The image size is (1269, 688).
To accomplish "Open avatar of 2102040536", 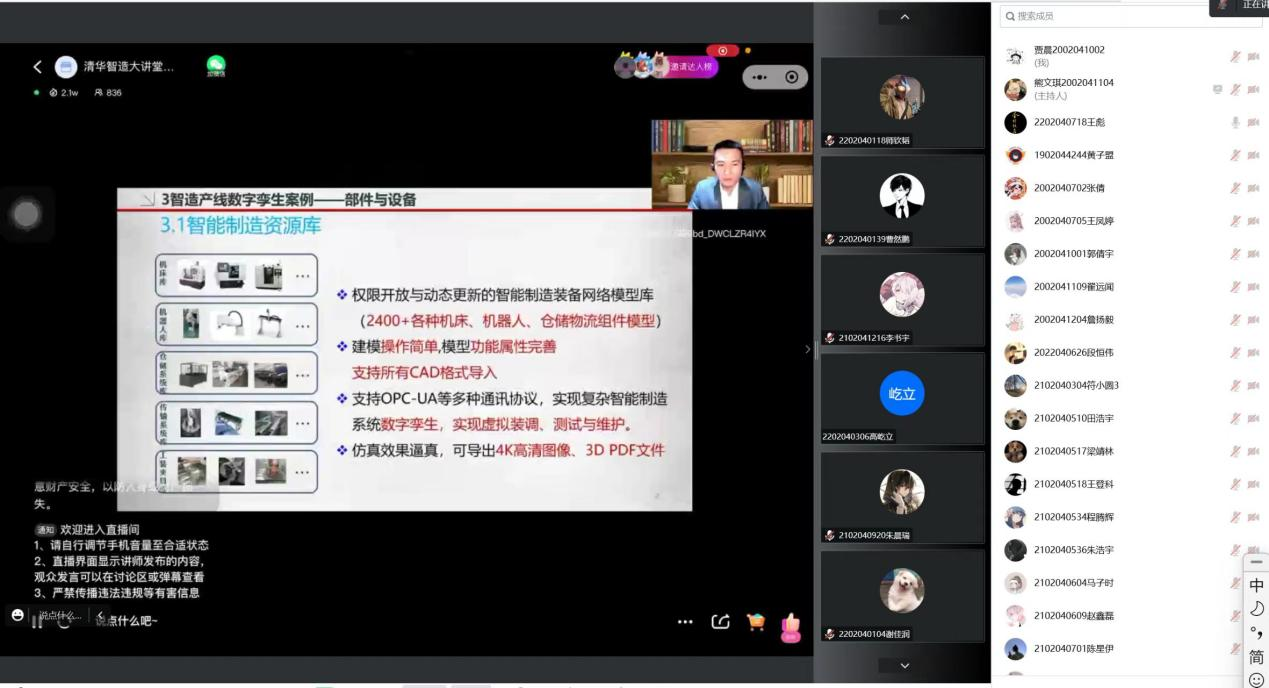I will tap(1015, 550).
